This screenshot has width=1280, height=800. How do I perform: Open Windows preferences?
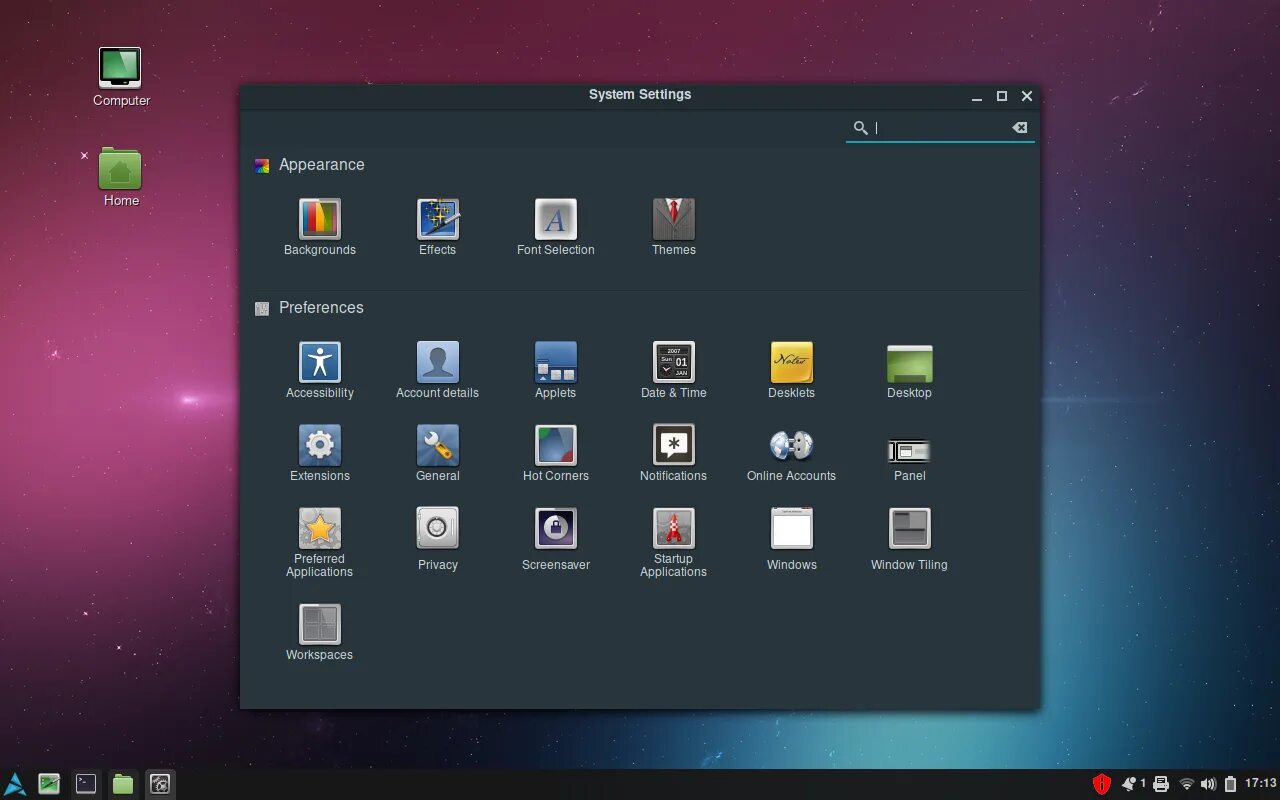[x=792, y=540]
